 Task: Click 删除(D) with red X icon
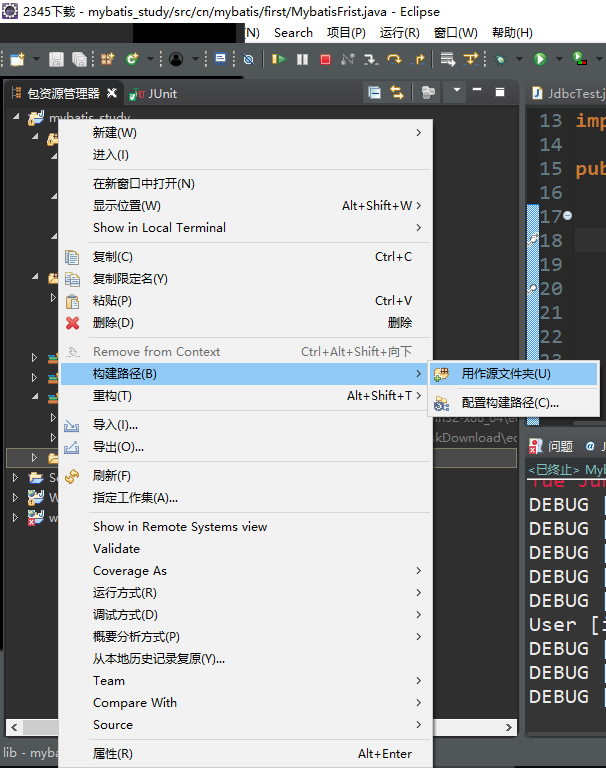[246, 323]
